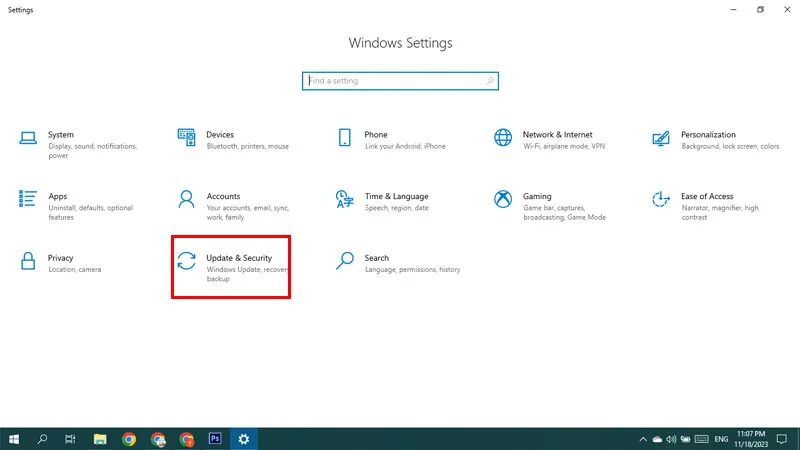Open Time & Language icon
This screenshot has width=800, height=450.
pyautogui.click(x=344, y=199)
